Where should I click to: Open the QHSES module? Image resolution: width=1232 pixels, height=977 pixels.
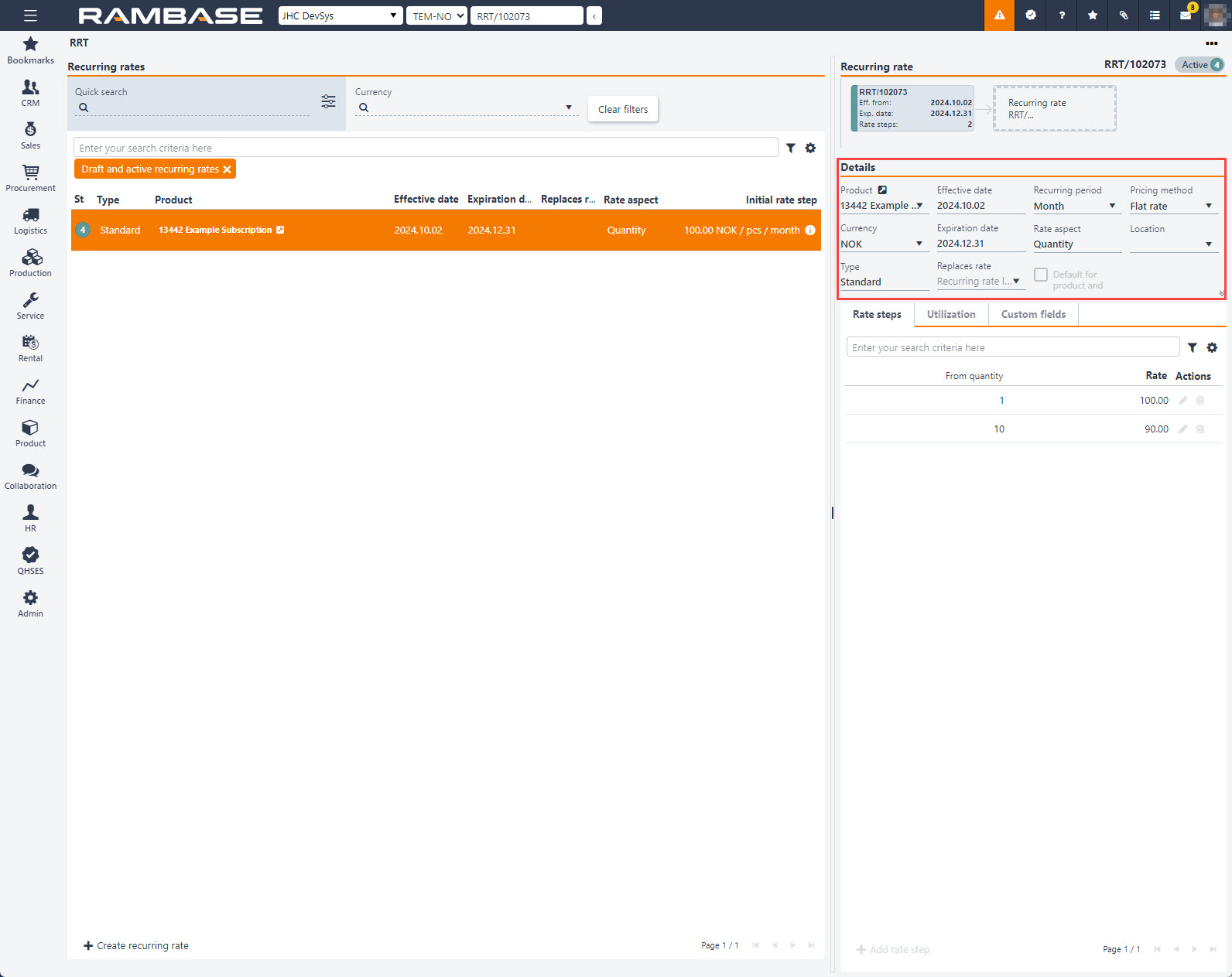coord(30,561)
